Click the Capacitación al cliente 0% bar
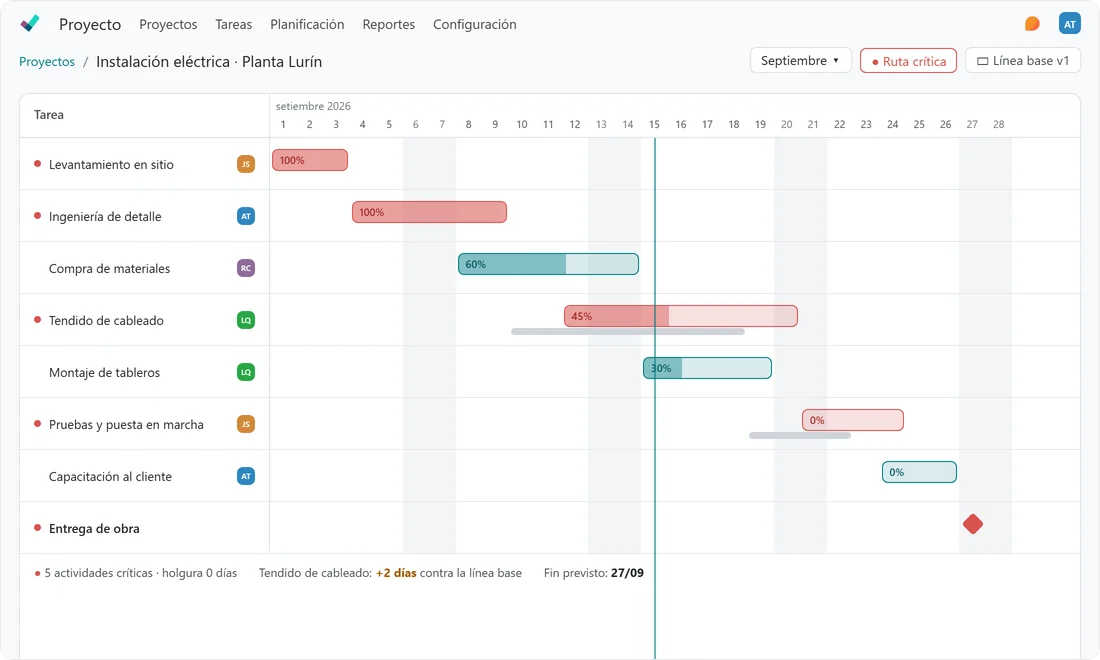This screenshot has height=660, width=1100. click(x=919, y=471)
